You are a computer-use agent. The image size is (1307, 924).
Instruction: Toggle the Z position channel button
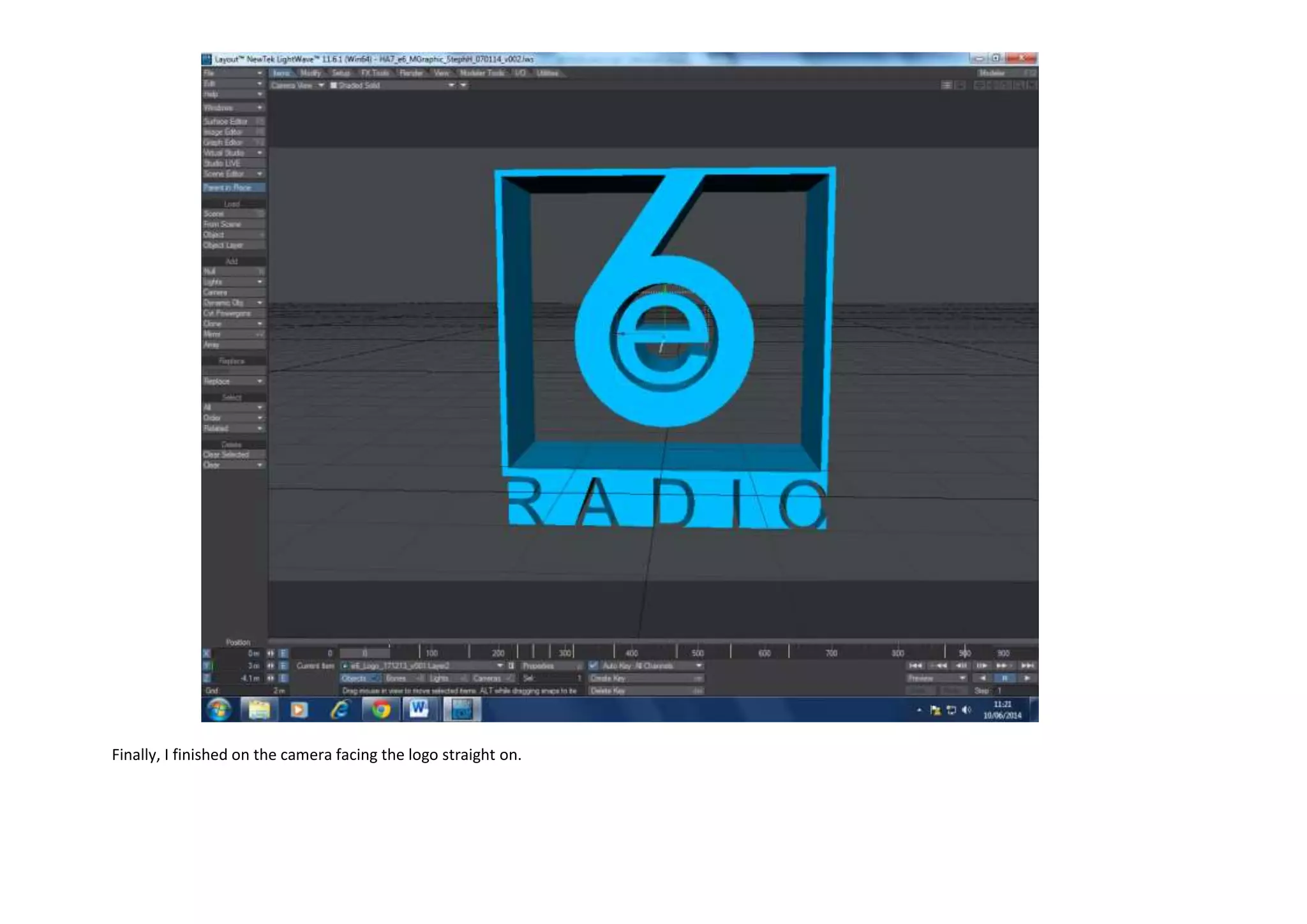[206, 678]
